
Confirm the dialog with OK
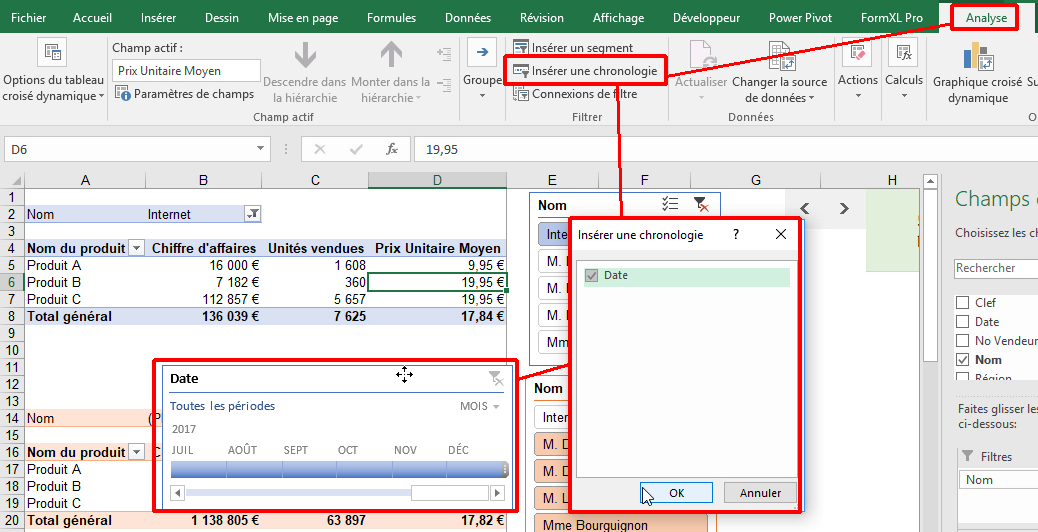[676, 493]
